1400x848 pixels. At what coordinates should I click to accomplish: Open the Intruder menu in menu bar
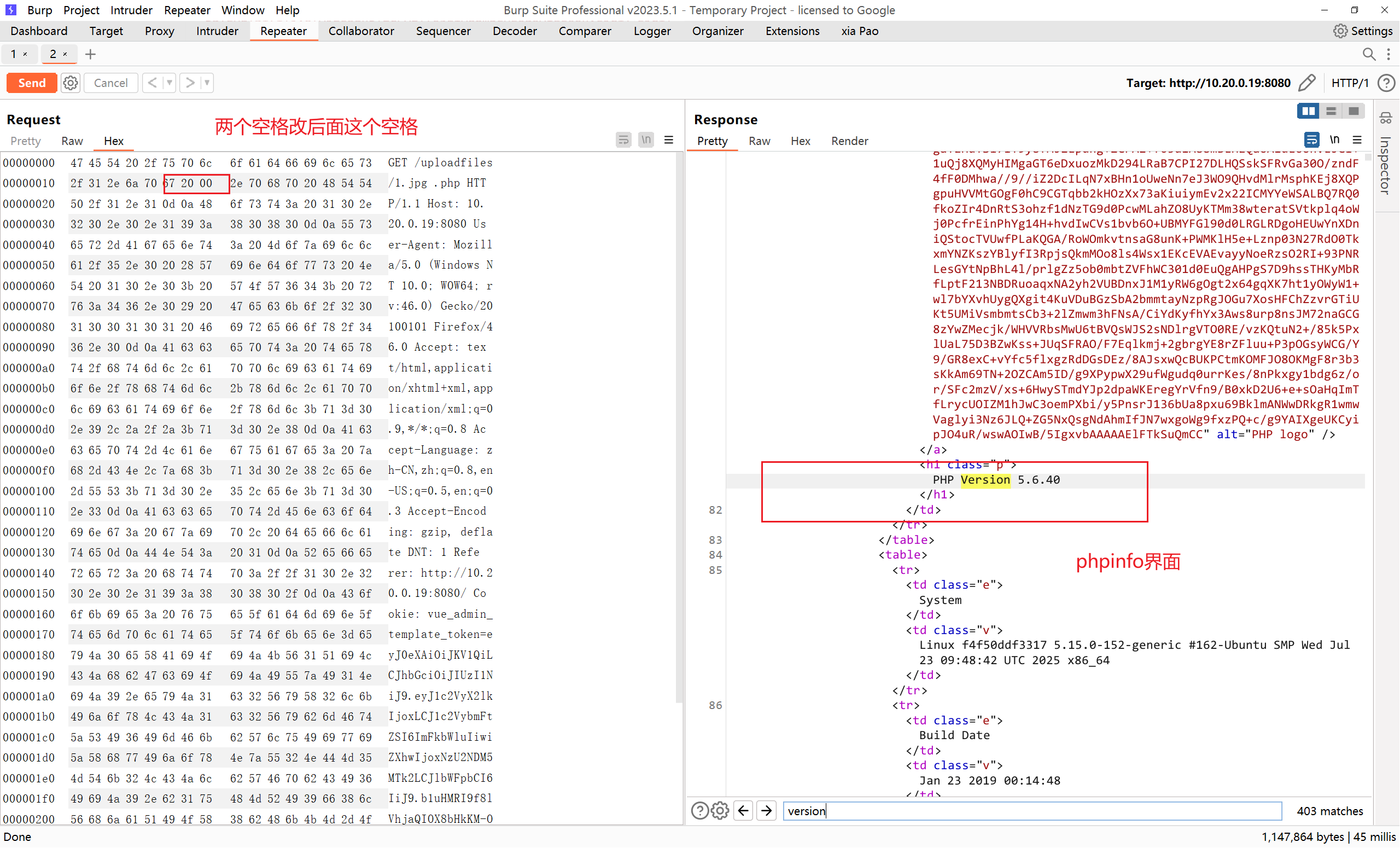click(131, 10)
